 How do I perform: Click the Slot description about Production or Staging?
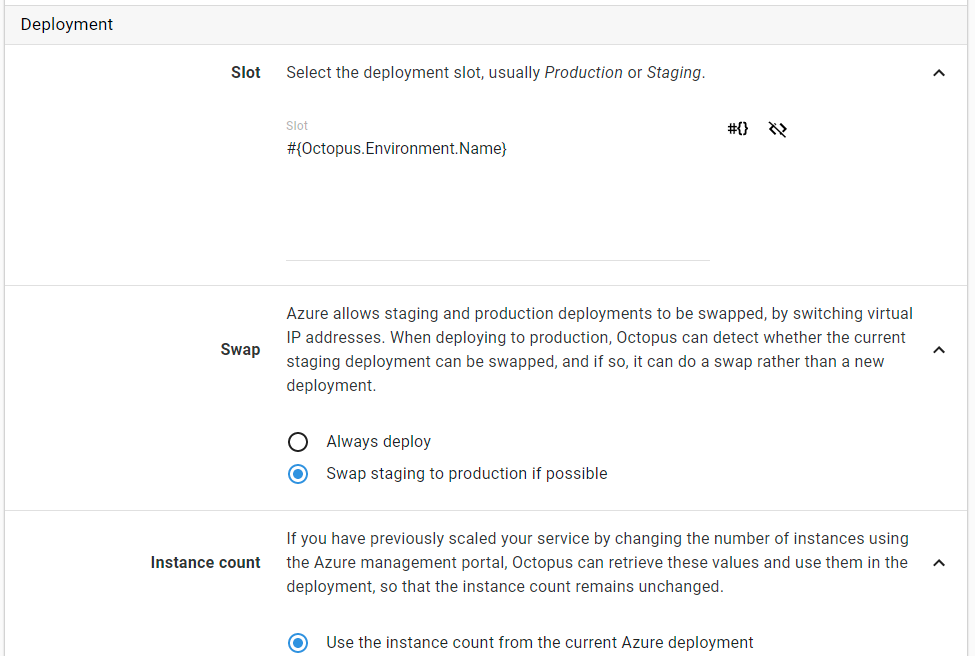click(495, 73)
